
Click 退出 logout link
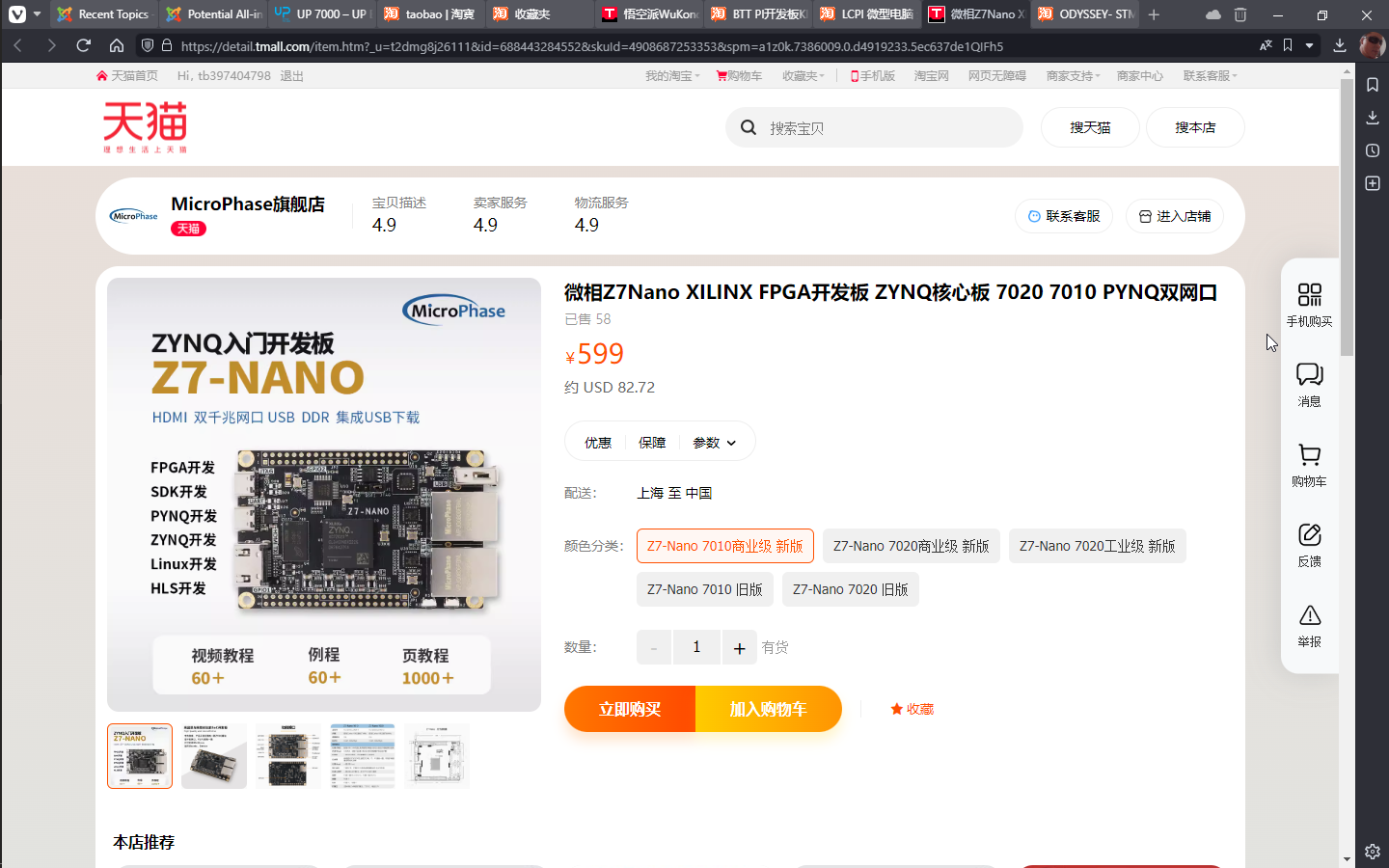291,75
